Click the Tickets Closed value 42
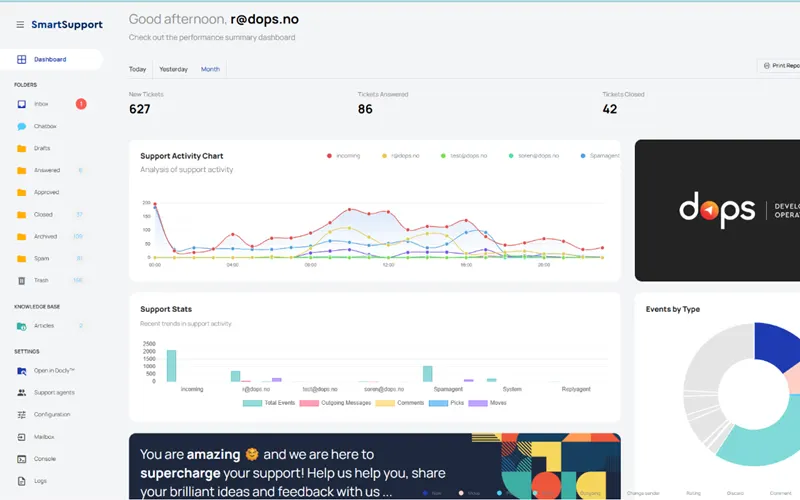 (610, 109)
